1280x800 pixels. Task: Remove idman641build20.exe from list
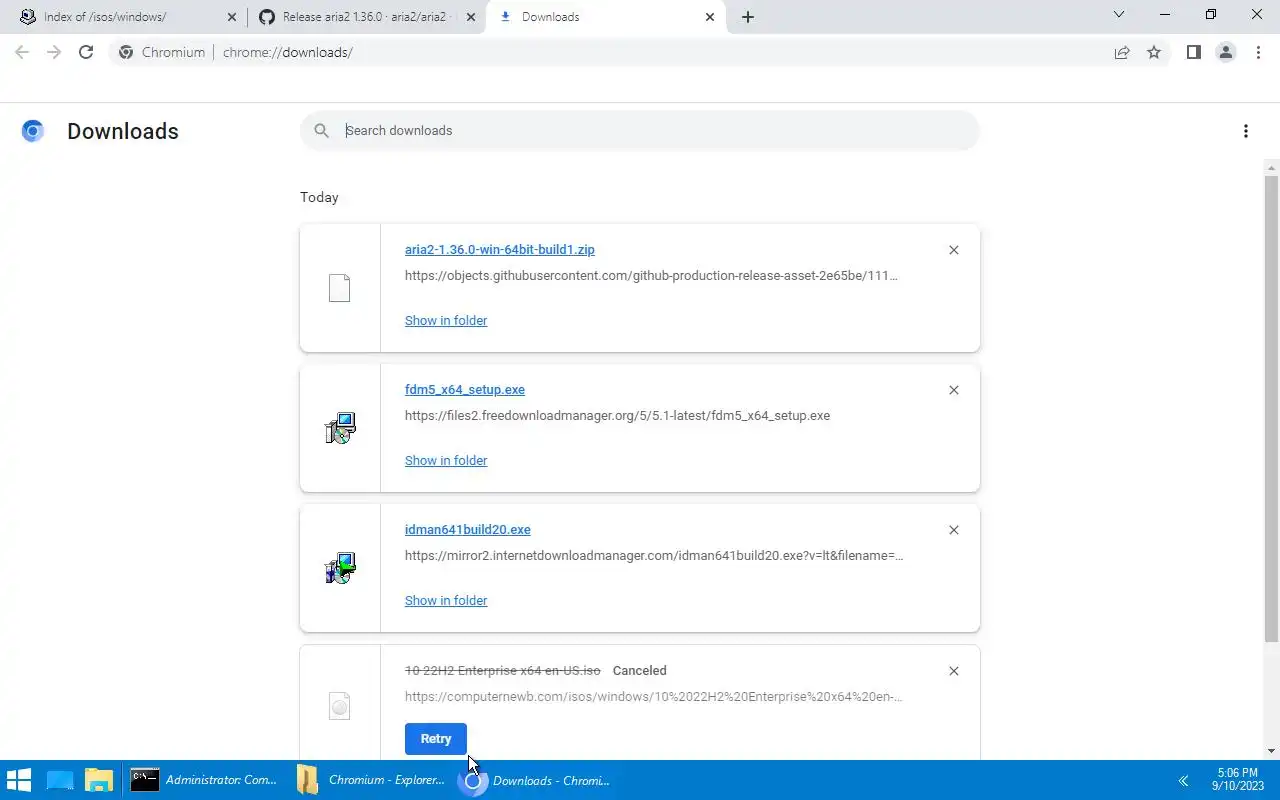tap(953, 530)
